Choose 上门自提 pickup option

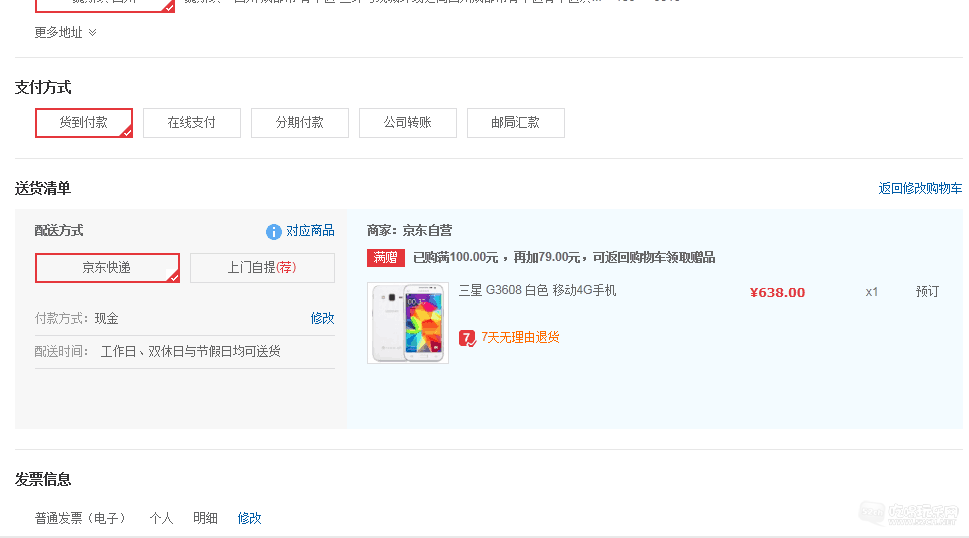pyautogui.click(x=262, y=267)
